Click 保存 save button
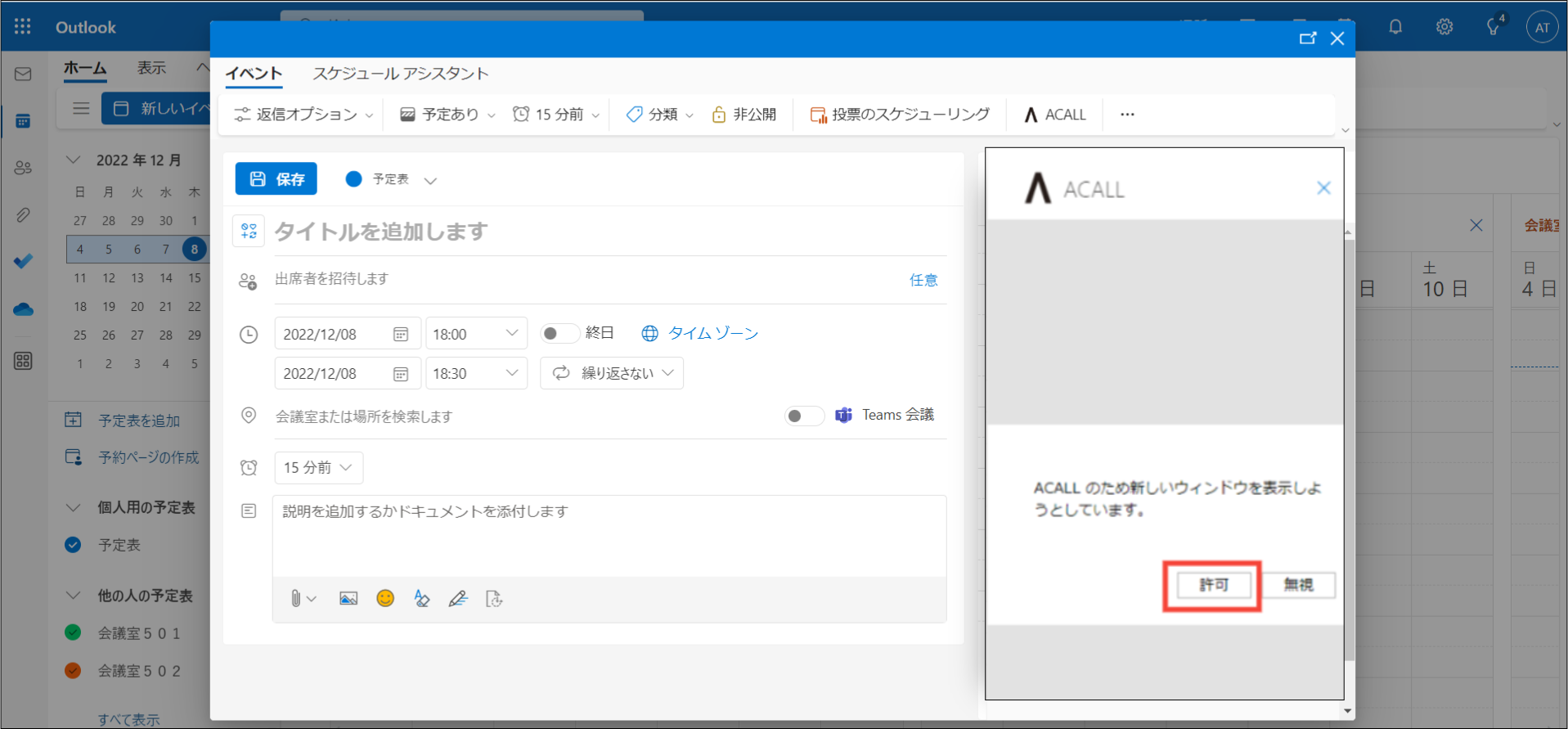Screen dimensions: 1568x729 click(x=276, y=179)
